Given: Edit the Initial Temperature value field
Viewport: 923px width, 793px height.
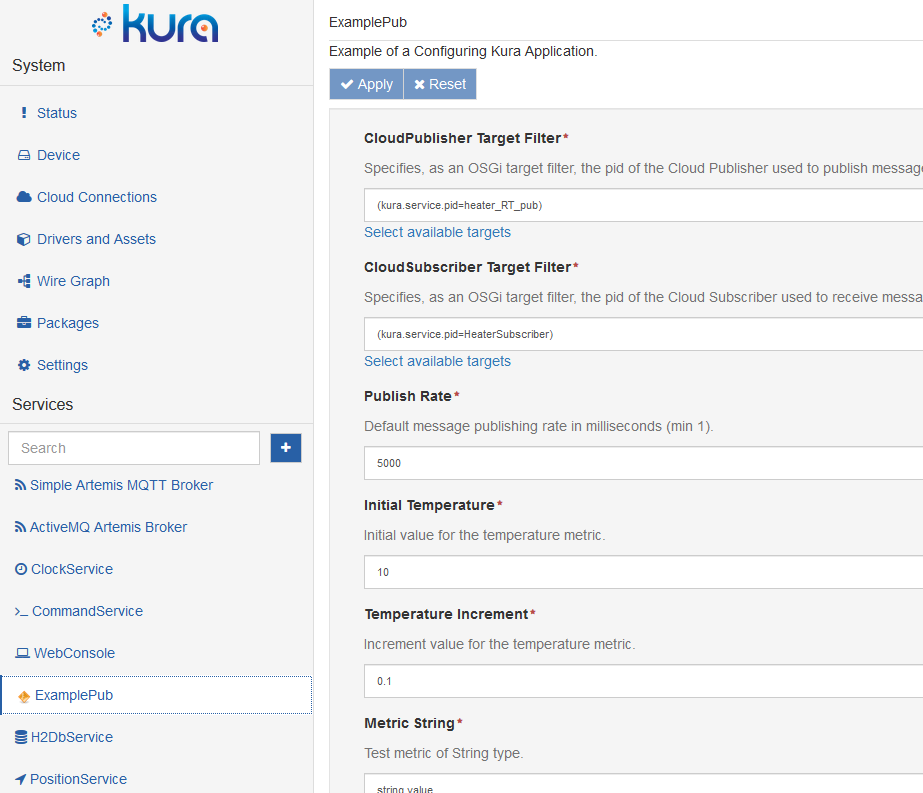Looking at the screenshot, I should 643,572.
